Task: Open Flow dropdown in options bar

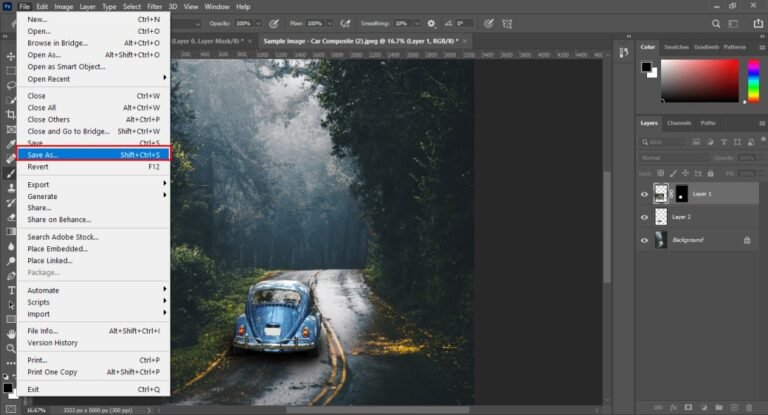Action: pos(330,24)
